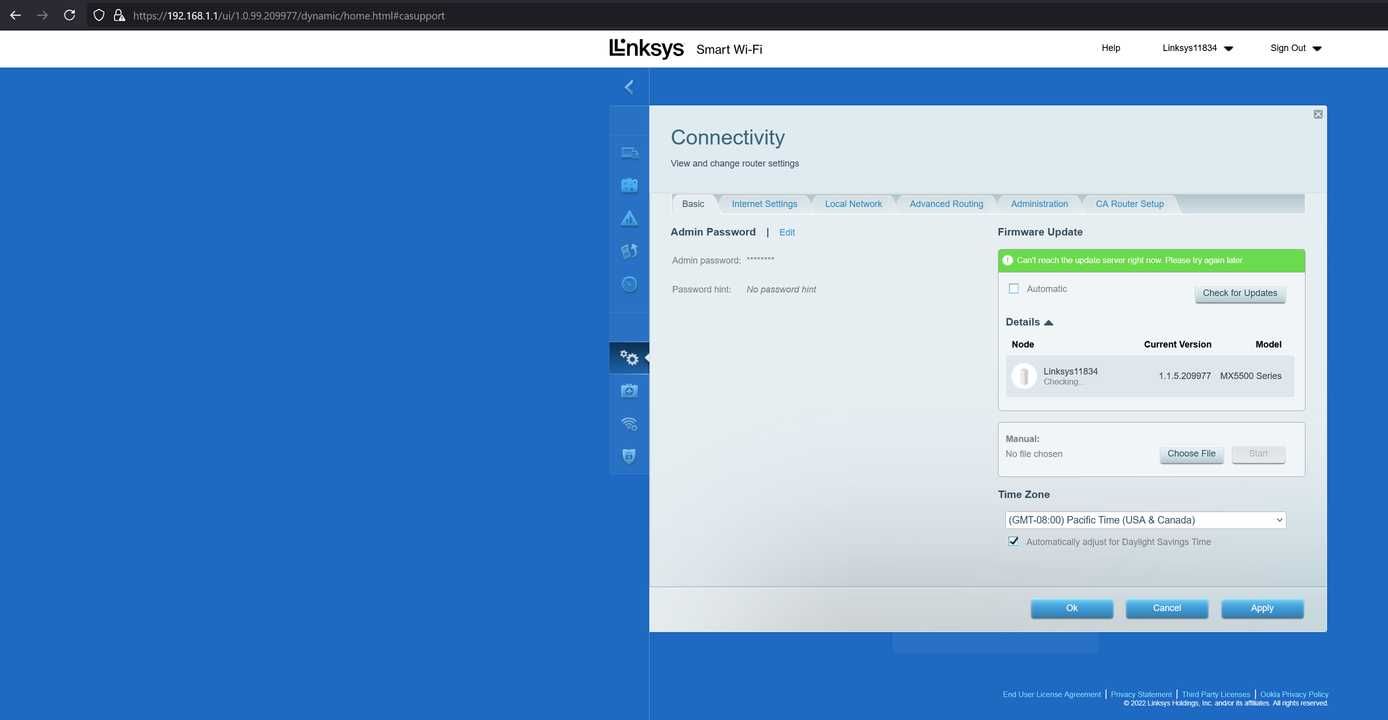Close the Connectivity dialog with X
The height and width of the screenshot is (720, 1388).
click(x=1318, y=114)
